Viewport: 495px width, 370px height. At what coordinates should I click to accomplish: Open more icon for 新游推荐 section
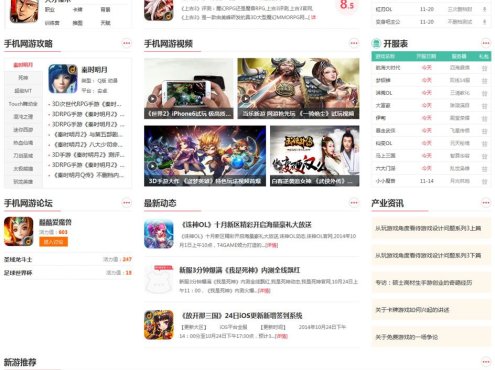click(x=486, y=362)
